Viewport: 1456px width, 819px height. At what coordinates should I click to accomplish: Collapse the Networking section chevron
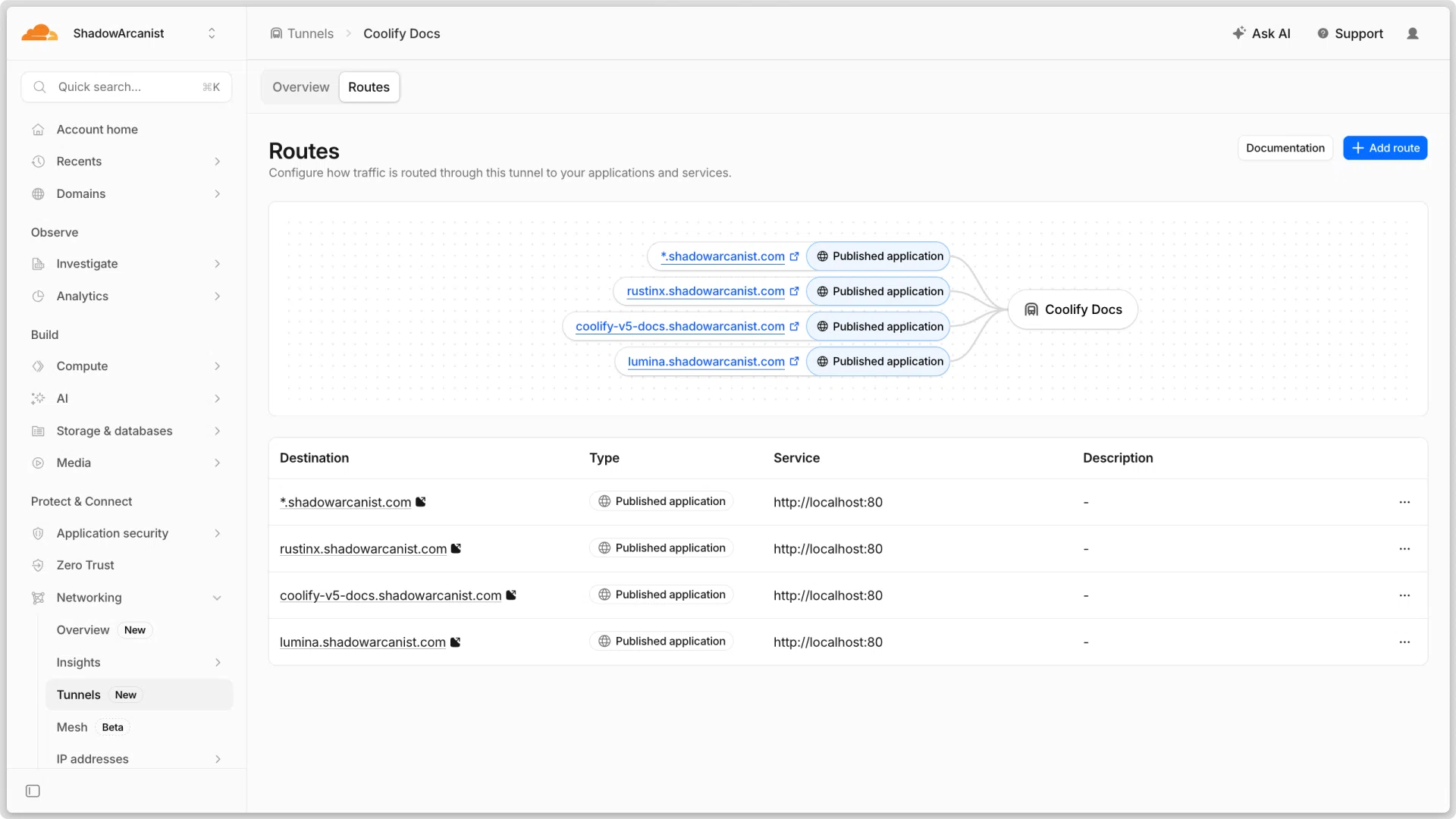[x=218, y=598]
